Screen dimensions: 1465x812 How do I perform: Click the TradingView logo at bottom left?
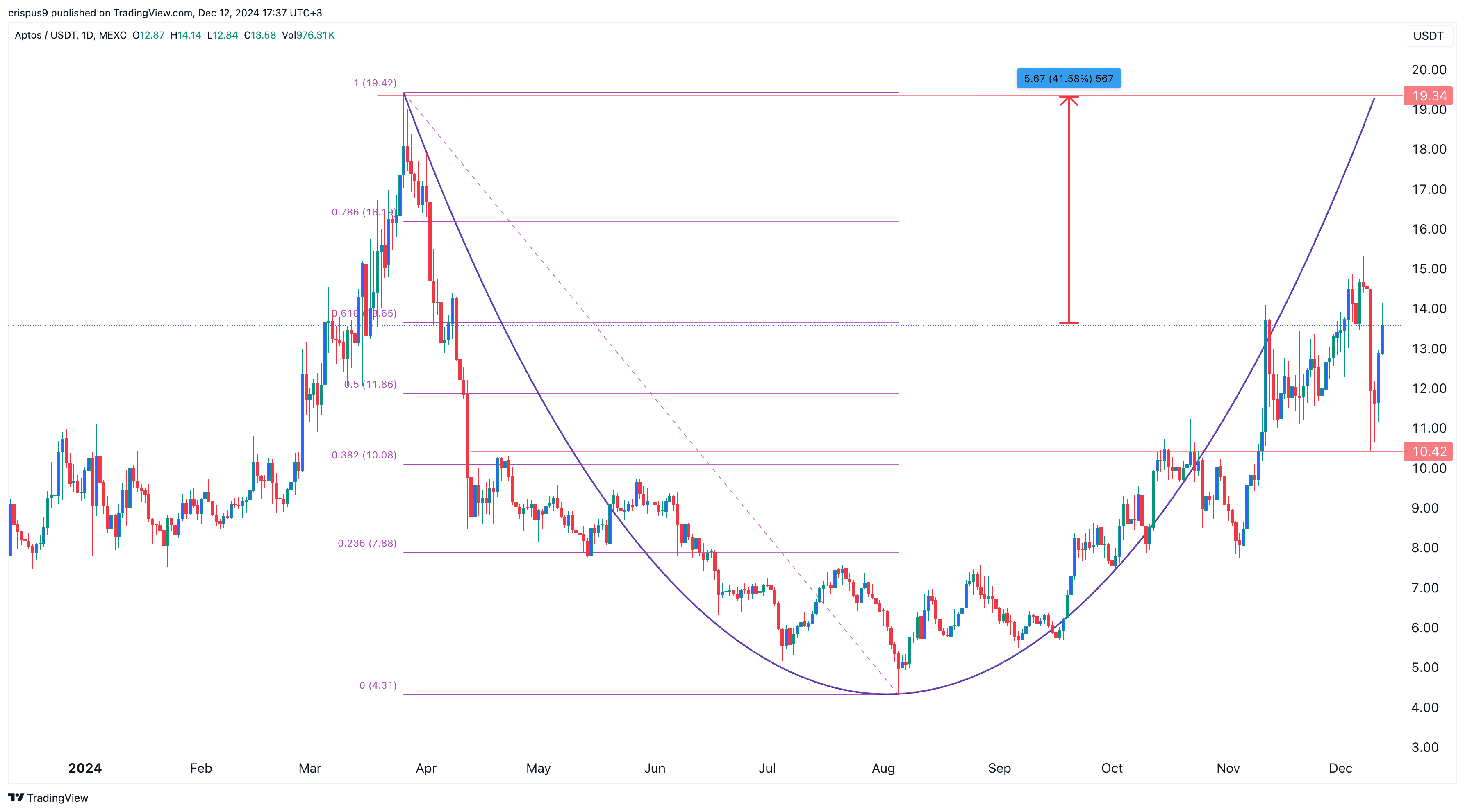[48, 798]
